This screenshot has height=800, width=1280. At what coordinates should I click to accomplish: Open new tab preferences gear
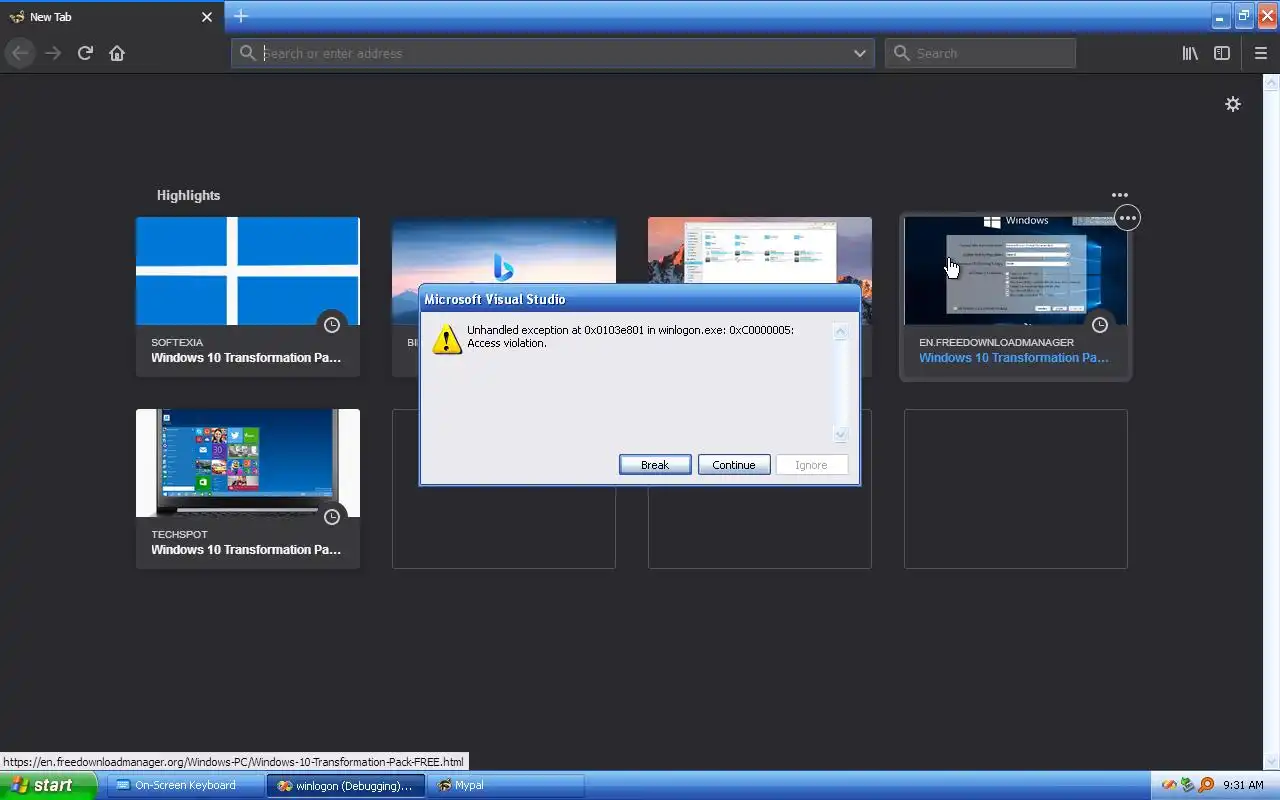pyautogui.click(x=1233, y=104)
